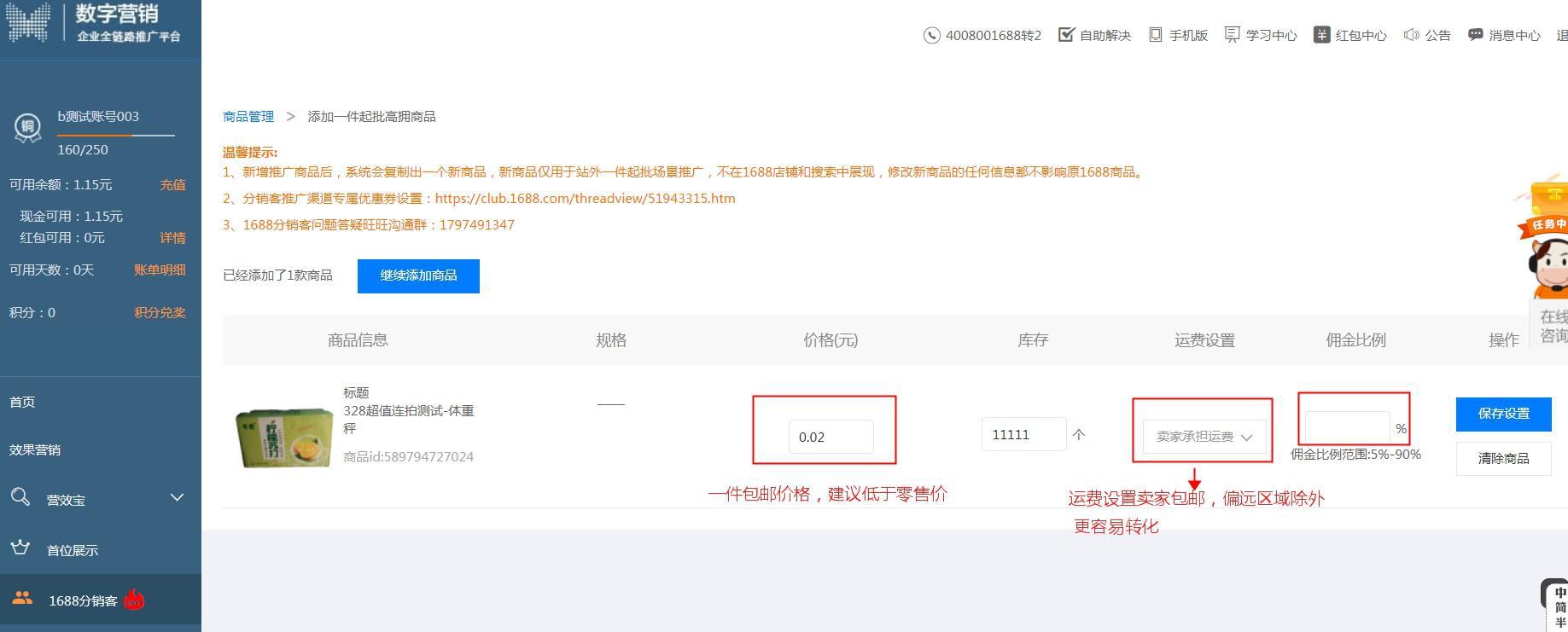
Task: Open 学习中心 learning center icon
Action: tap(1232, 34)
